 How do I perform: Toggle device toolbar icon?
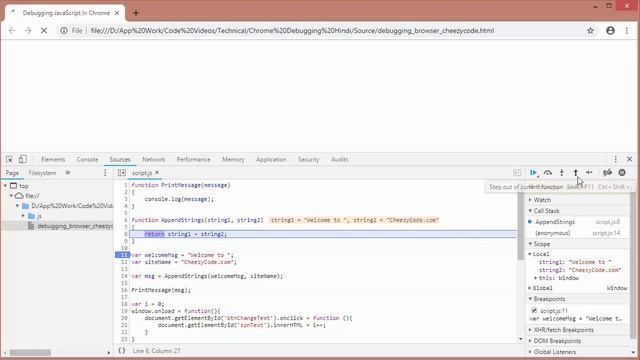23,159
